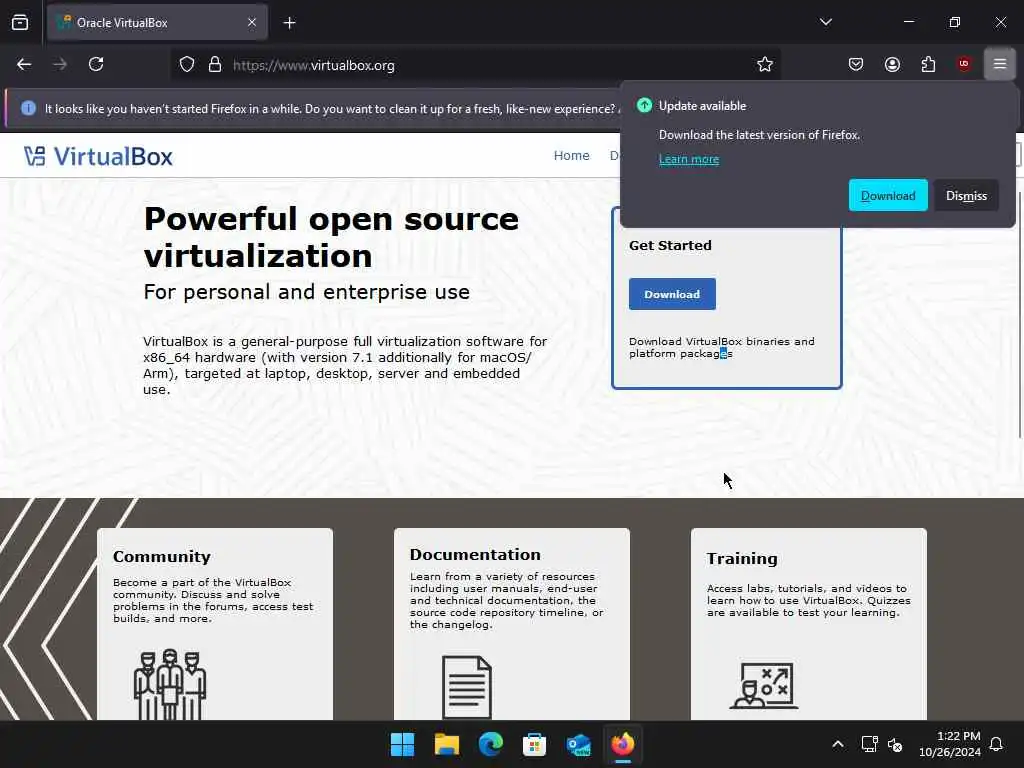Click the Community people illustration
Screen dimensions: 1024x768
point(170,684)
